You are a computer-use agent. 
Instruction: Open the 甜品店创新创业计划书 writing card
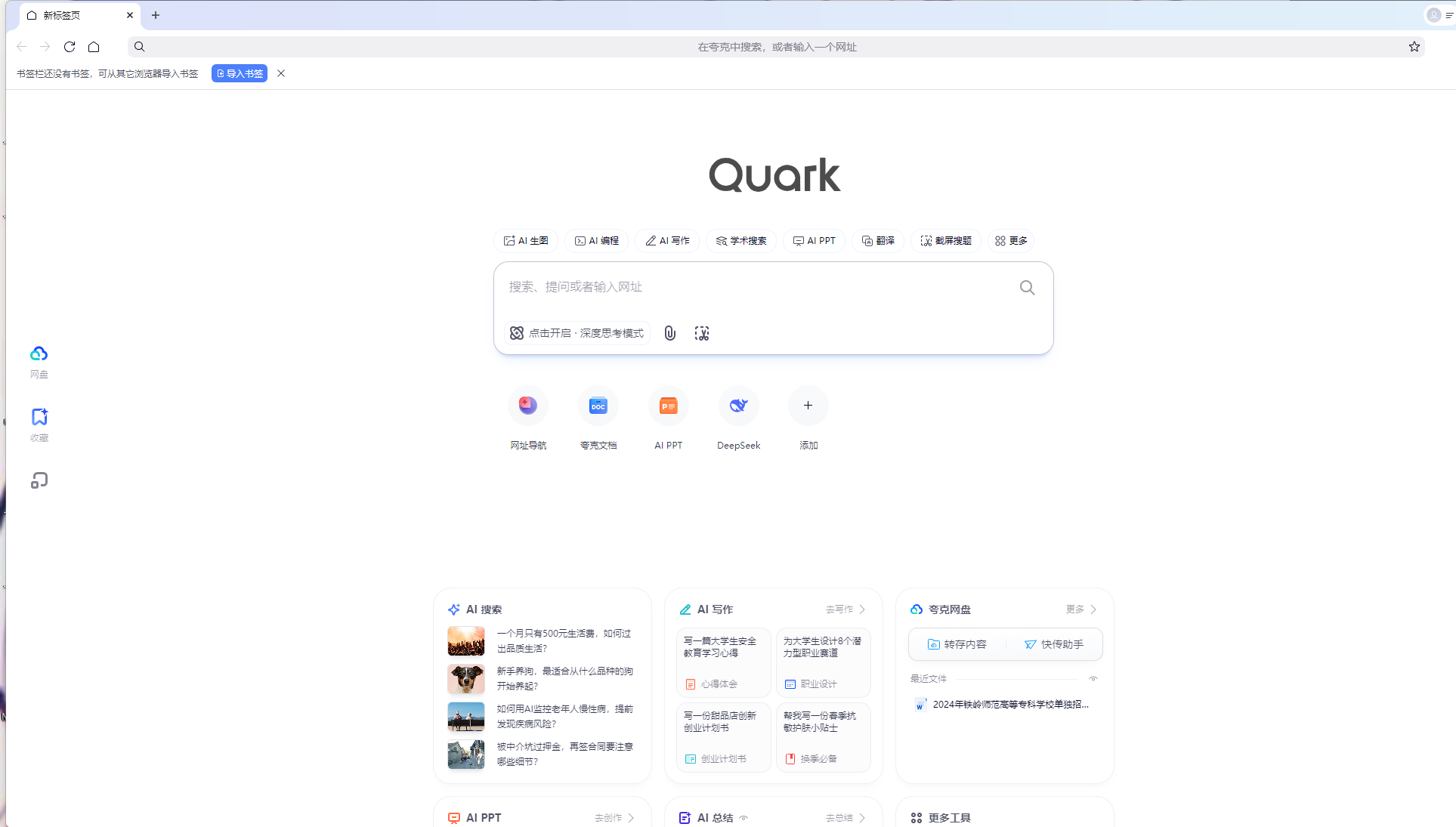[724, 737]
